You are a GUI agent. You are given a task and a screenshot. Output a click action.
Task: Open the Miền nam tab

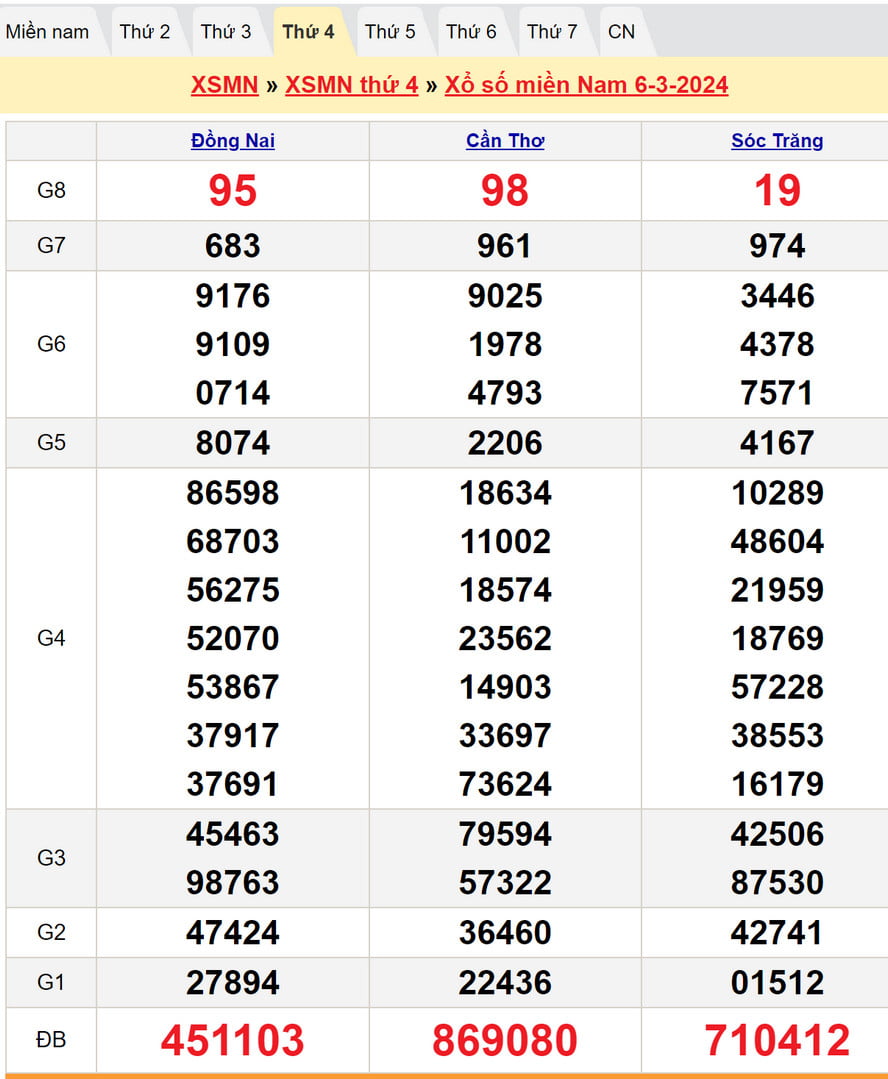[47, 31]
